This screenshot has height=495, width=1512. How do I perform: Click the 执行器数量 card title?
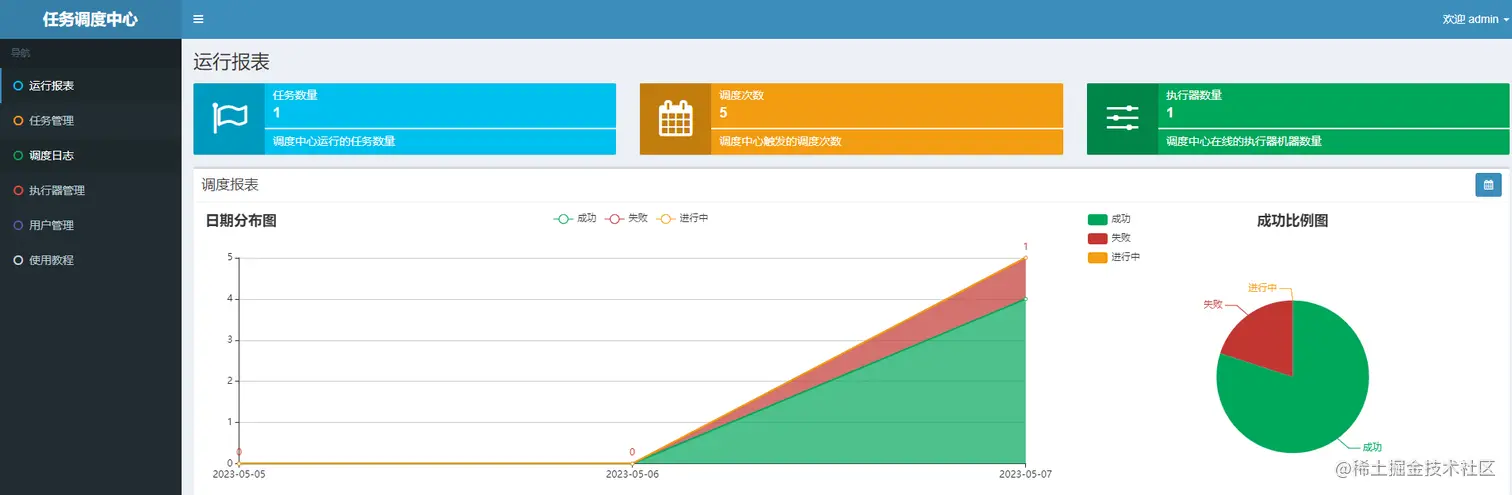(1194, 95)
